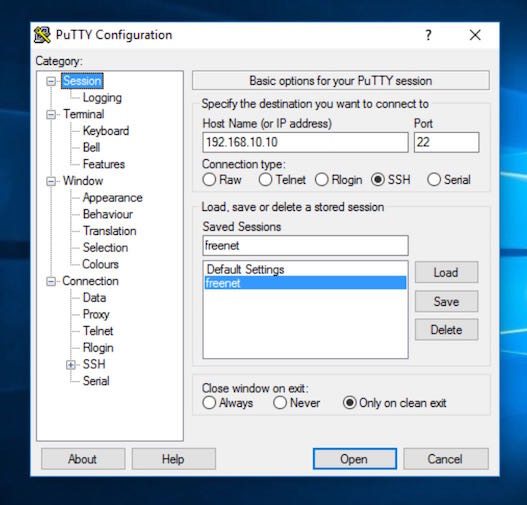Open the Features category
This screenshot has height=505, width=527.
104,164
